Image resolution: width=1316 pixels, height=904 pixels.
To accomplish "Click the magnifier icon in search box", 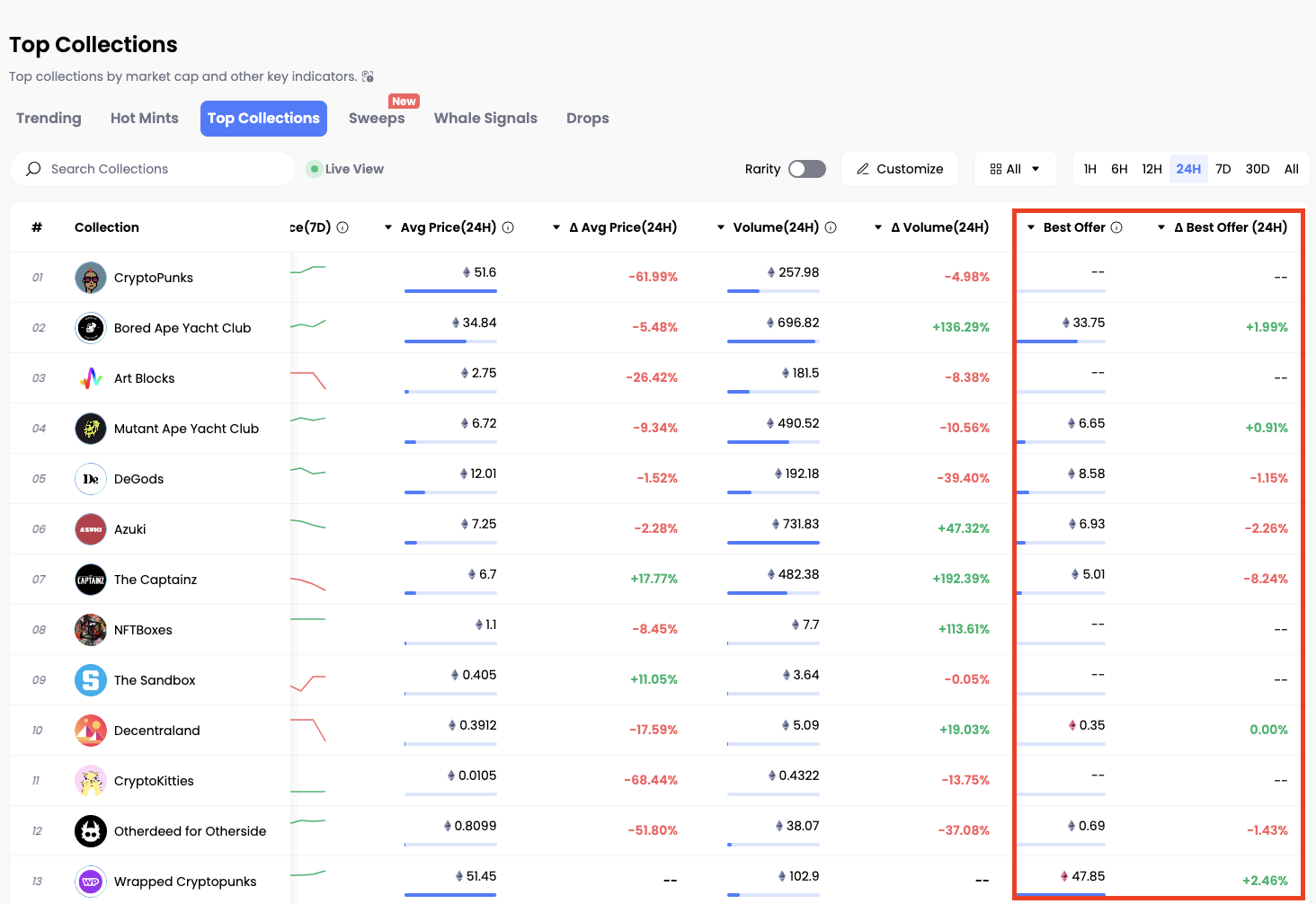I will click(33, 169).
